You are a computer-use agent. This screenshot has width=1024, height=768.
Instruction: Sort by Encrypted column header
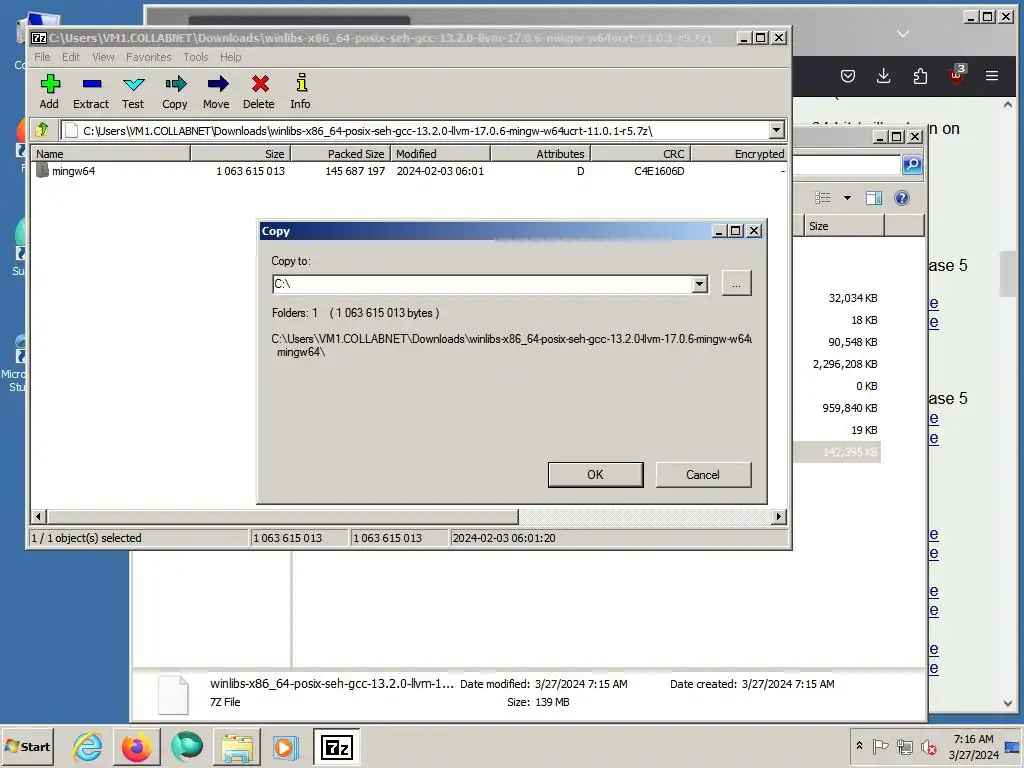[x=739, y=153]
